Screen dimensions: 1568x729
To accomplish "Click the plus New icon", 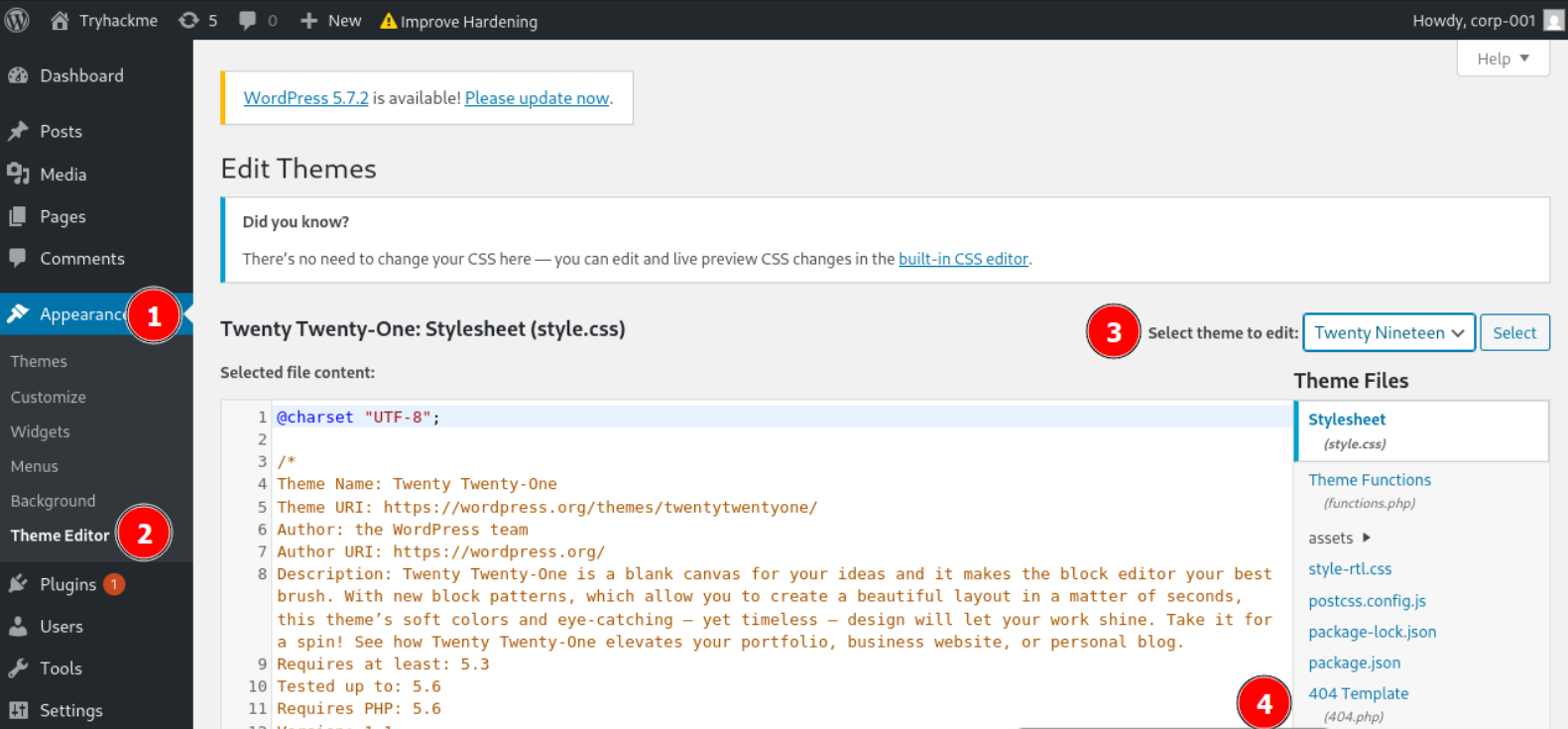I will click(308, 20).
